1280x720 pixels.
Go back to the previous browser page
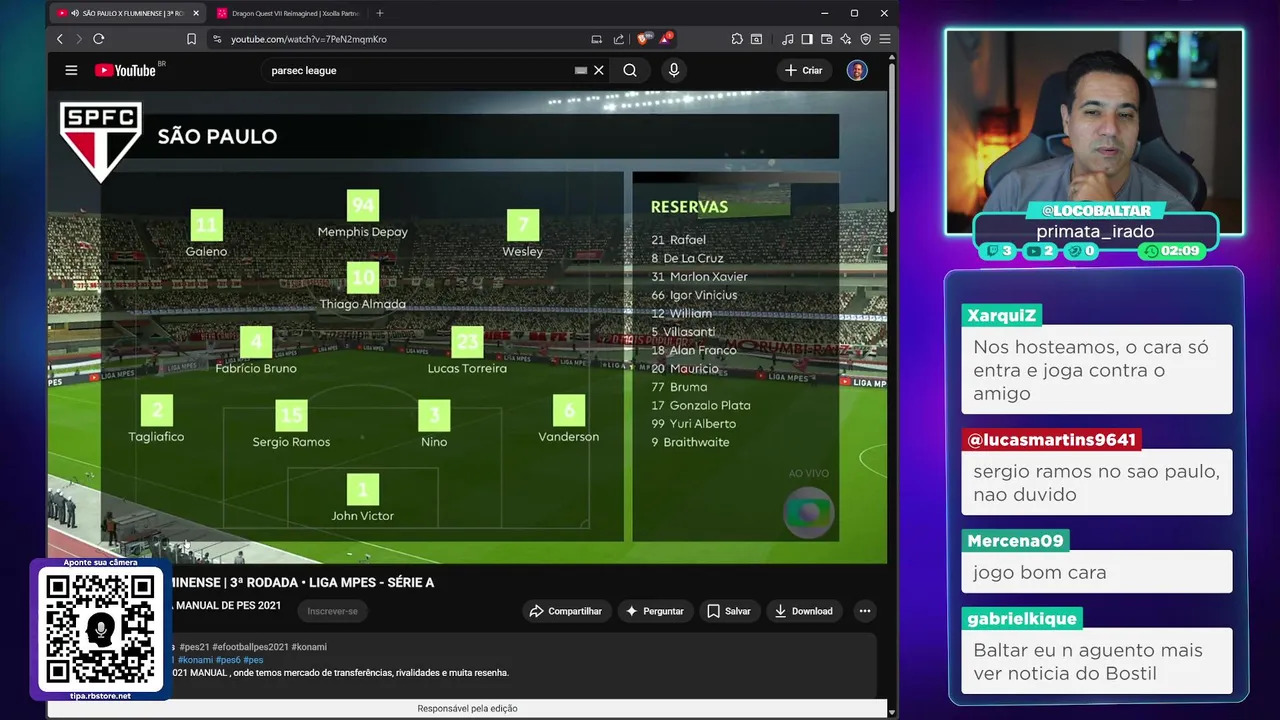coord(60,39)
